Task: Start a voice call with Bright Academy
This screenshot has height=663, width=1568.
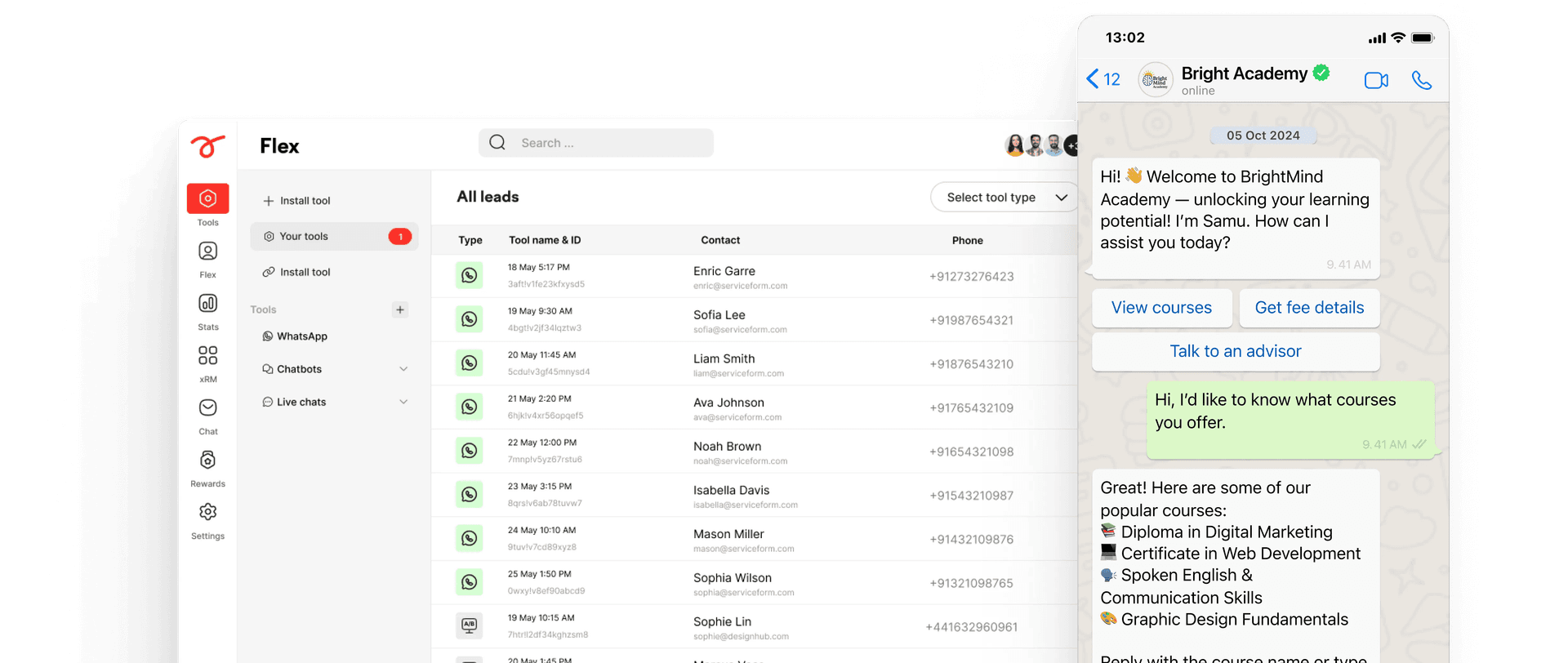Action: point(1422,80)
